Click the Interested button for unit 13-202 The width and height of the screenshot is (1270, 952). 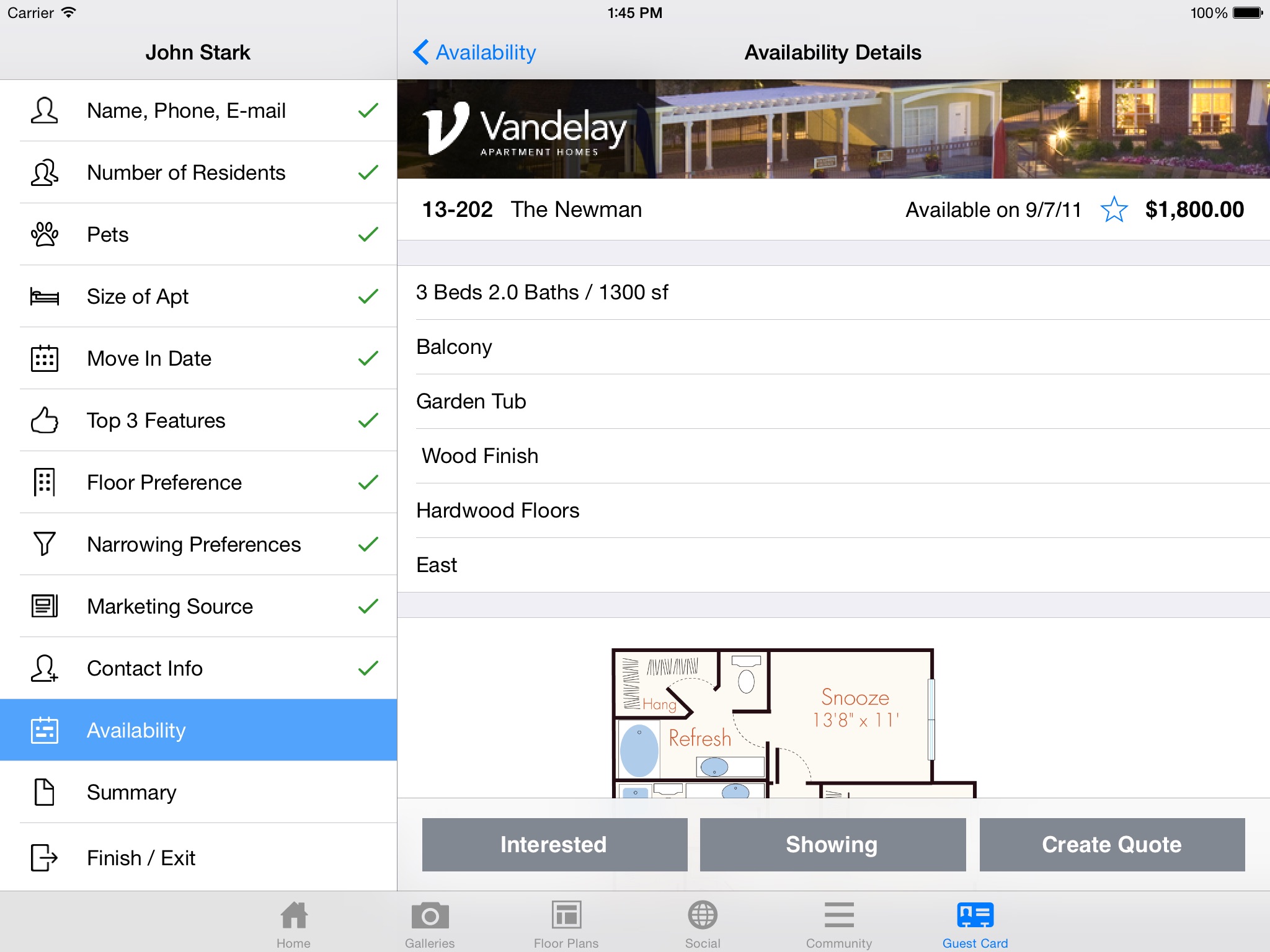554,843
